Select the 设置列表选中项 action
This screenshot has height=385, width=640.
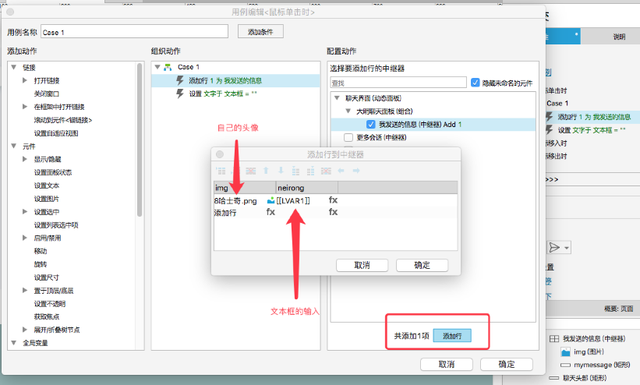[x=56, y=225]
